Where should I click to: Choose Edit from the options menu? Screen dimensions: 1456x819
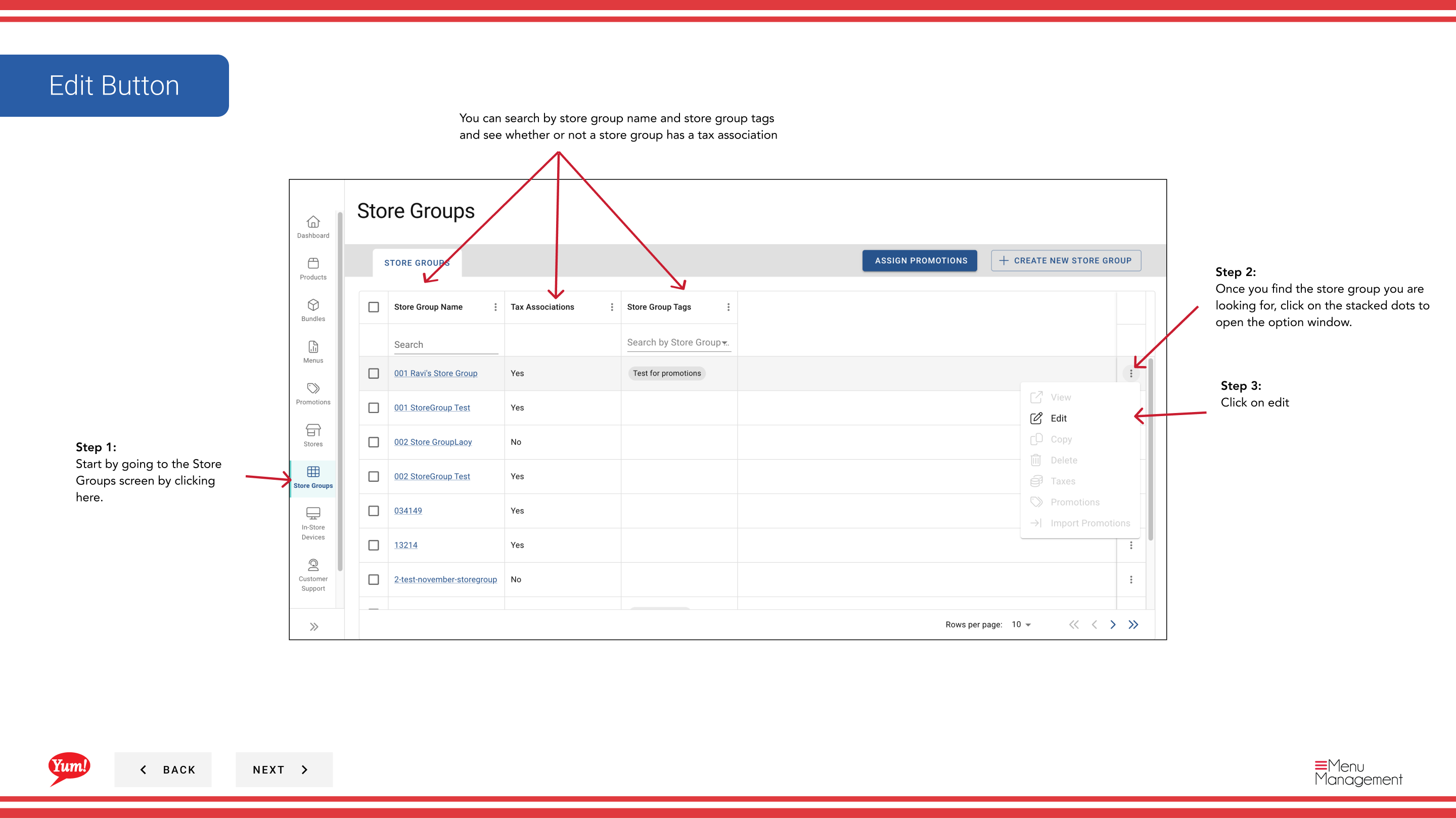tap(1079, 418)
